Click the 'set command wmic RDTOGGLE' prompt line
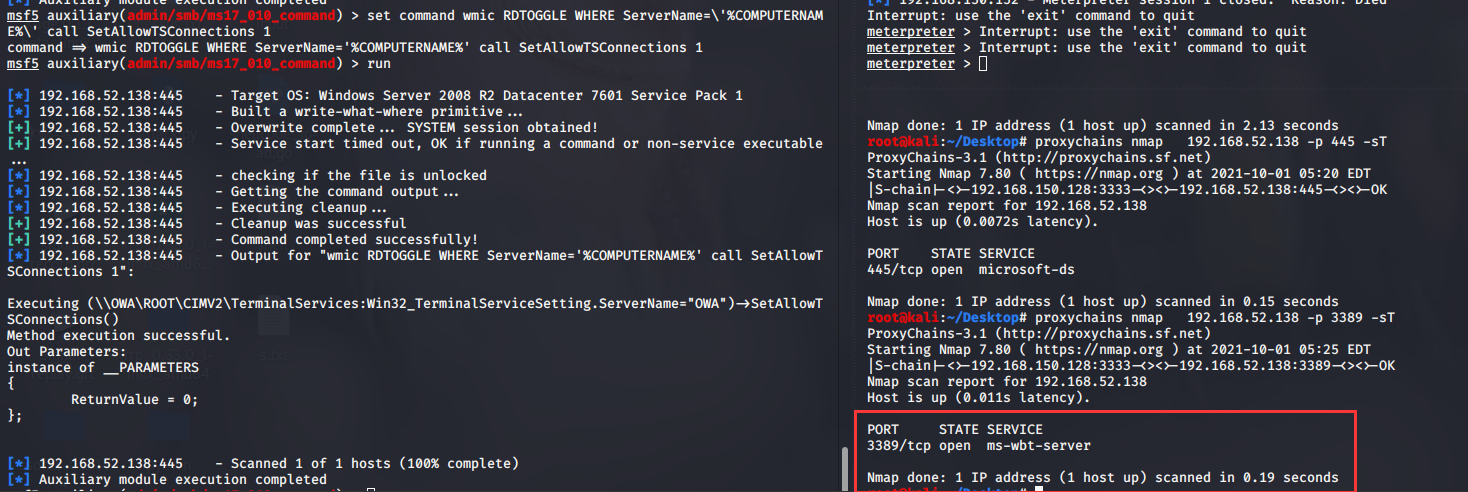This screenshot has height=492, width=1468. (x=415, y=24)
